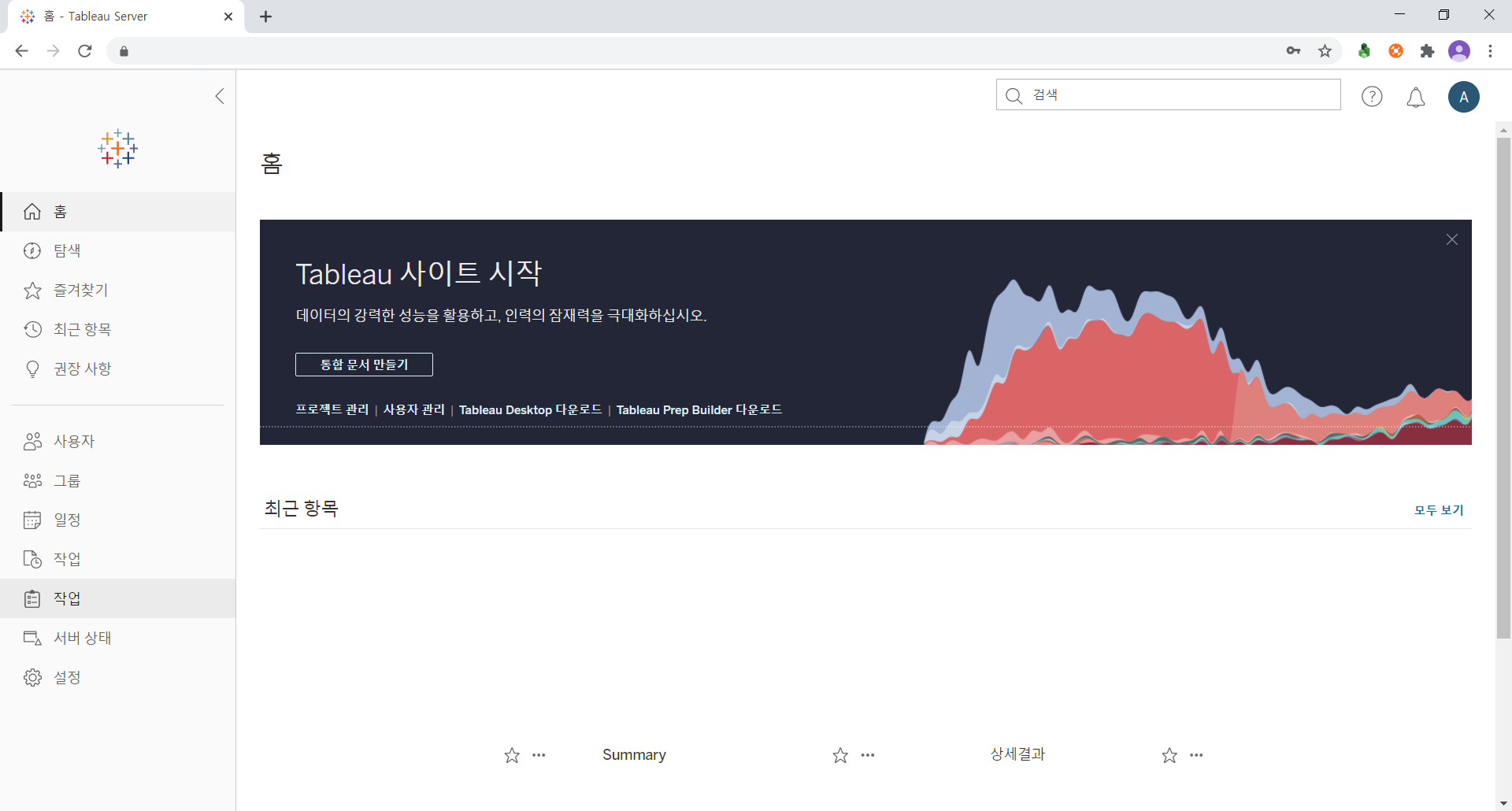This screenshot has height=811, width=1512.
Task: Open the 사용자 page from the sidebar
Action: click(118, 441)
